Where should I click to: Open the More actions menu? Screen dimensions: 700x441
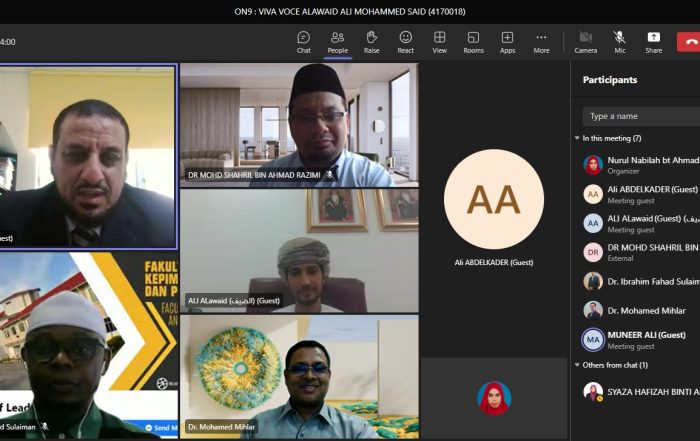(541, 41)
